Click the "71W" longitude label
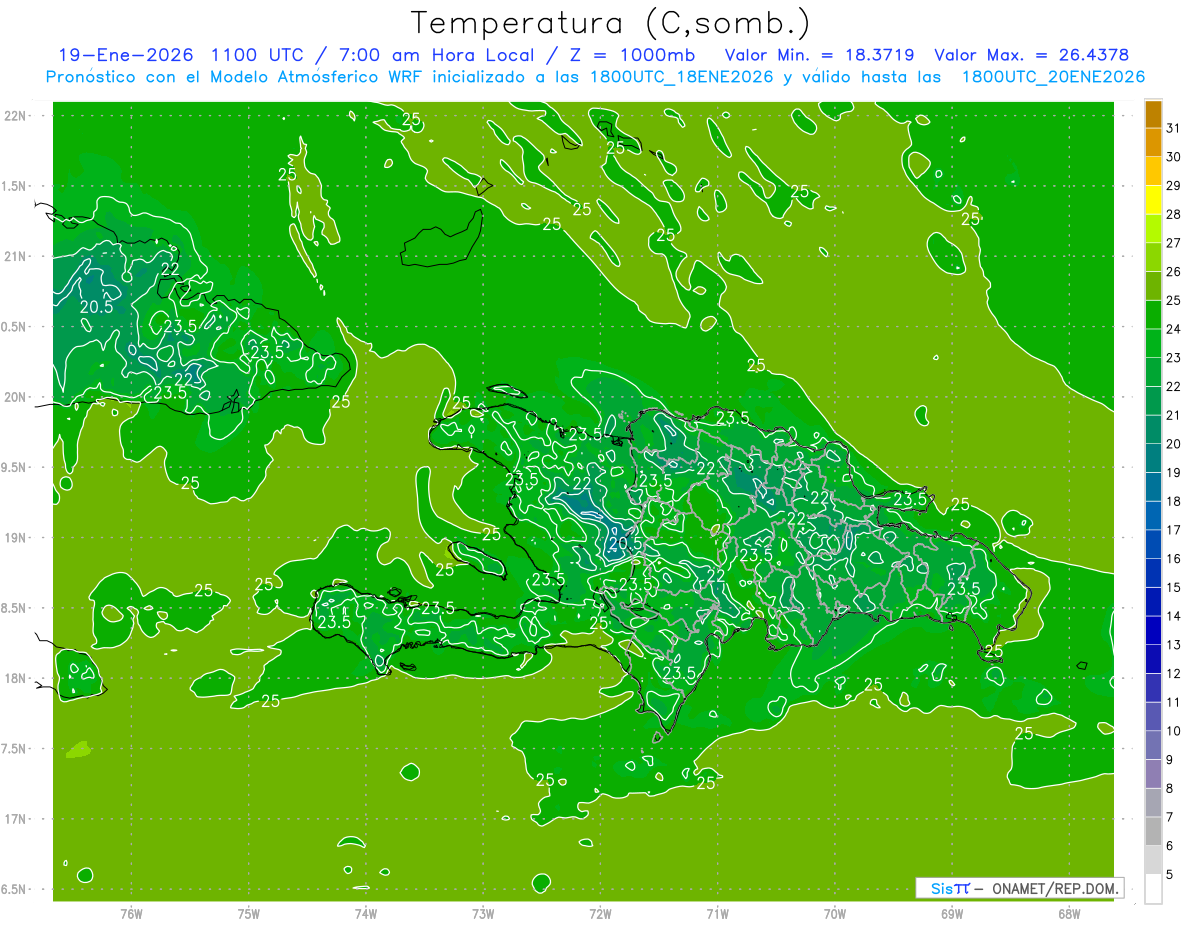1200x927 pixels. pyautogui.click(x=717, y=914)
